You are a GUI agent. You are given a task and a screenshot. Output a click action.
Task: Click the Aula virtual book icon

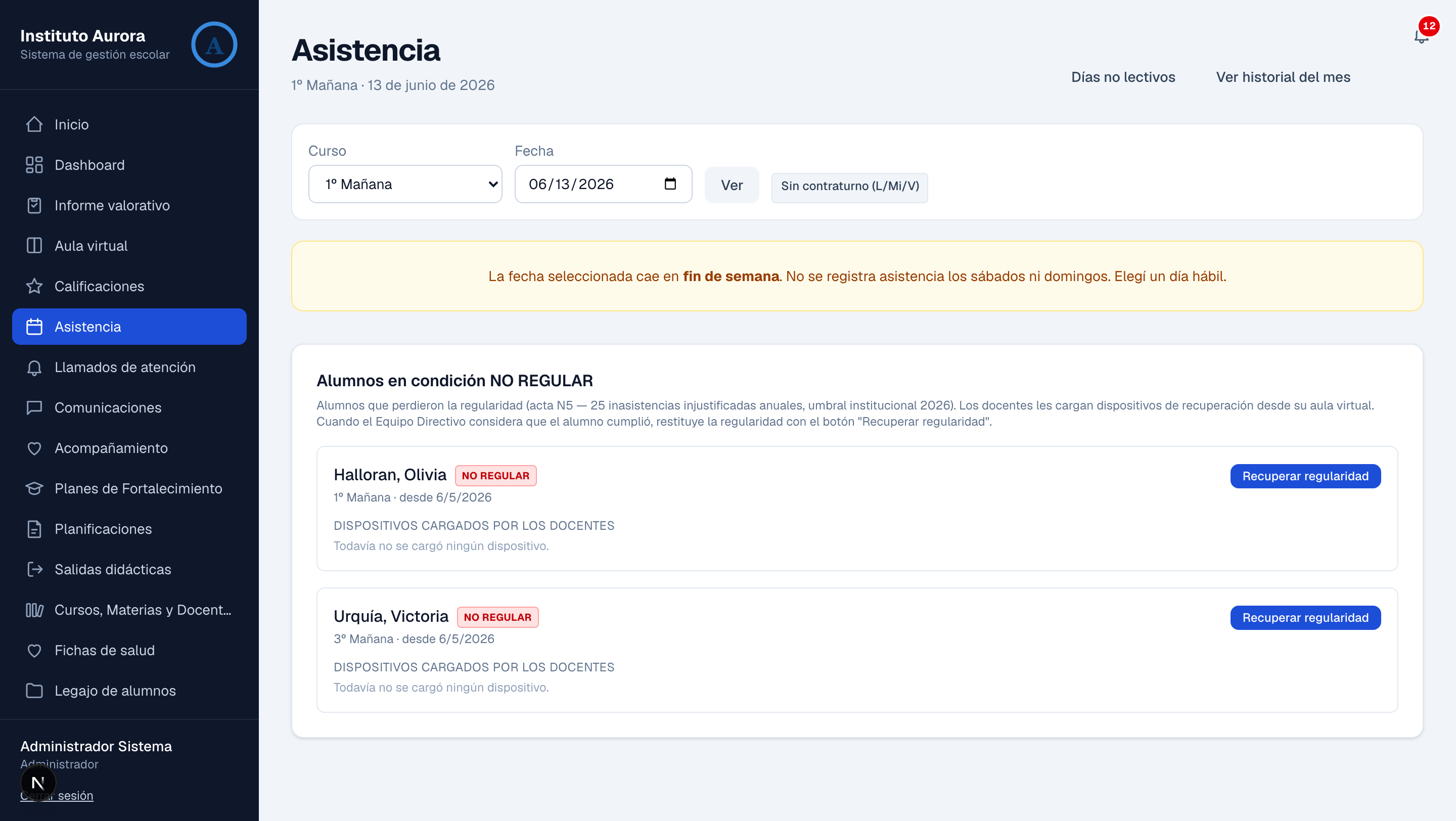(34, 246)
